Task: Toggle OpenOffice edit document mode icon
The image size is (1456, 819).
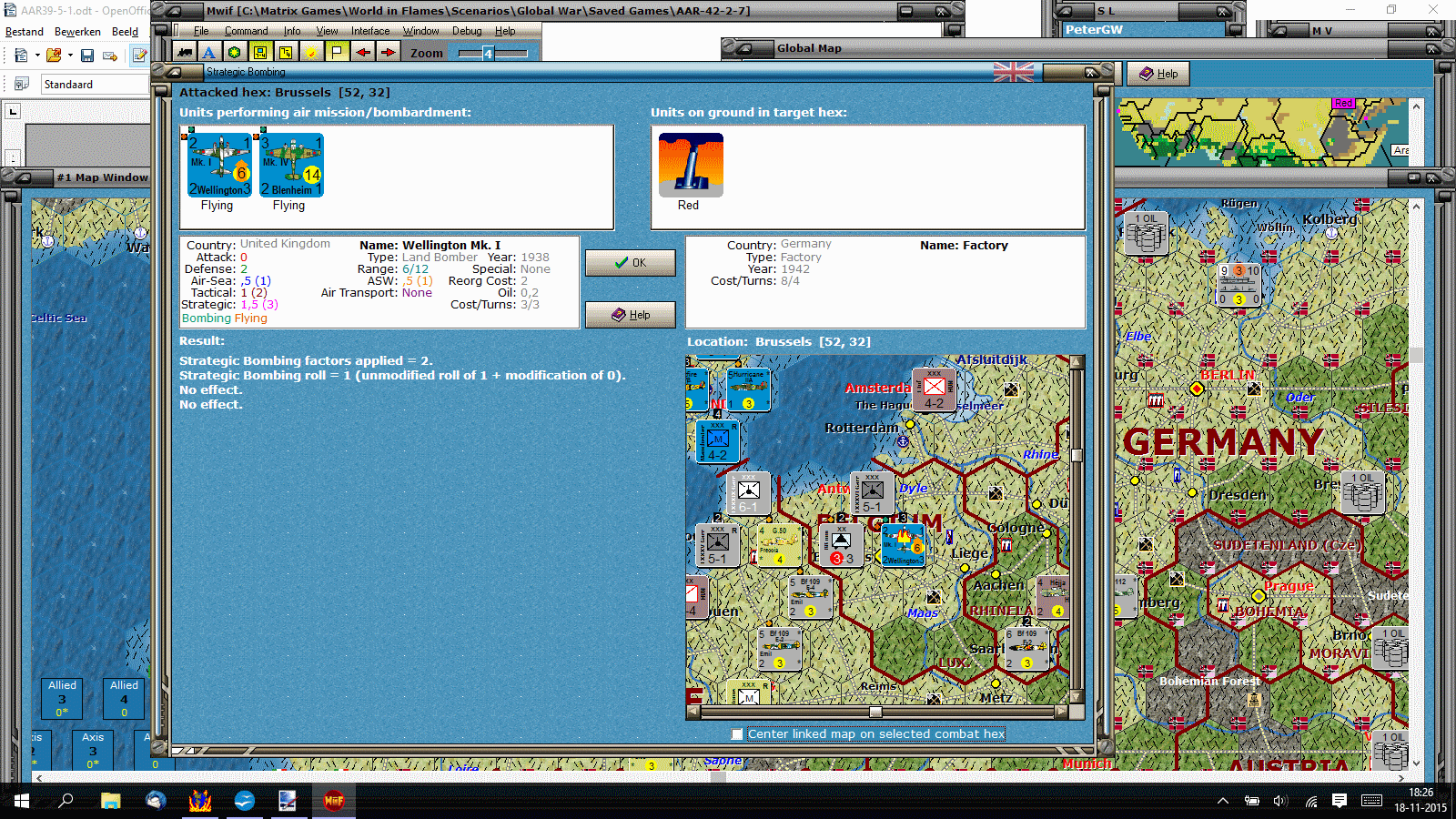Action: [x=139, y=56]
